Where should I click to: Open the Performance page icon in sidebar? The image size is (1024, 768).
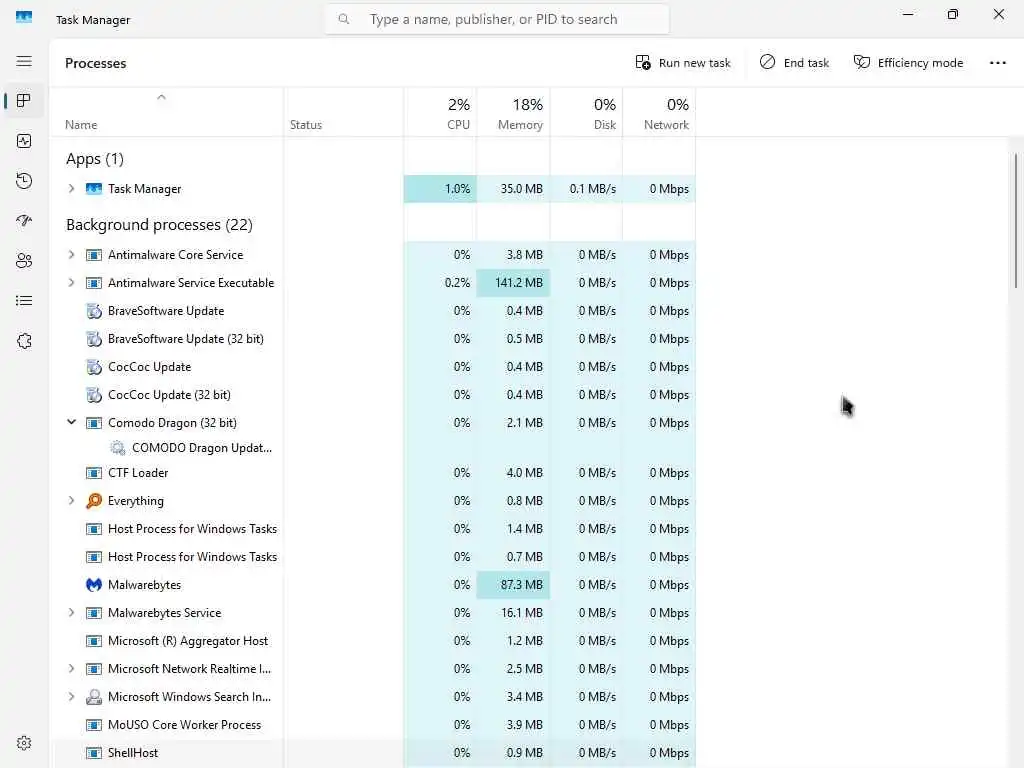tap(24, 141)
